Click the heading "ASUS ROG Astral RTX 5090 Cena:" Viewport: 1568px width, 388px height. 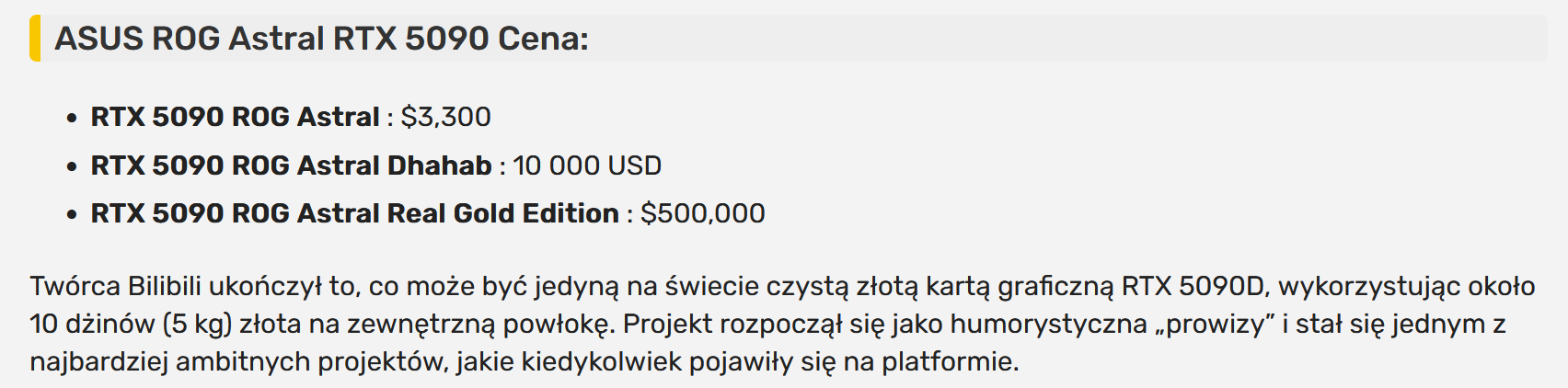(320, 39)
